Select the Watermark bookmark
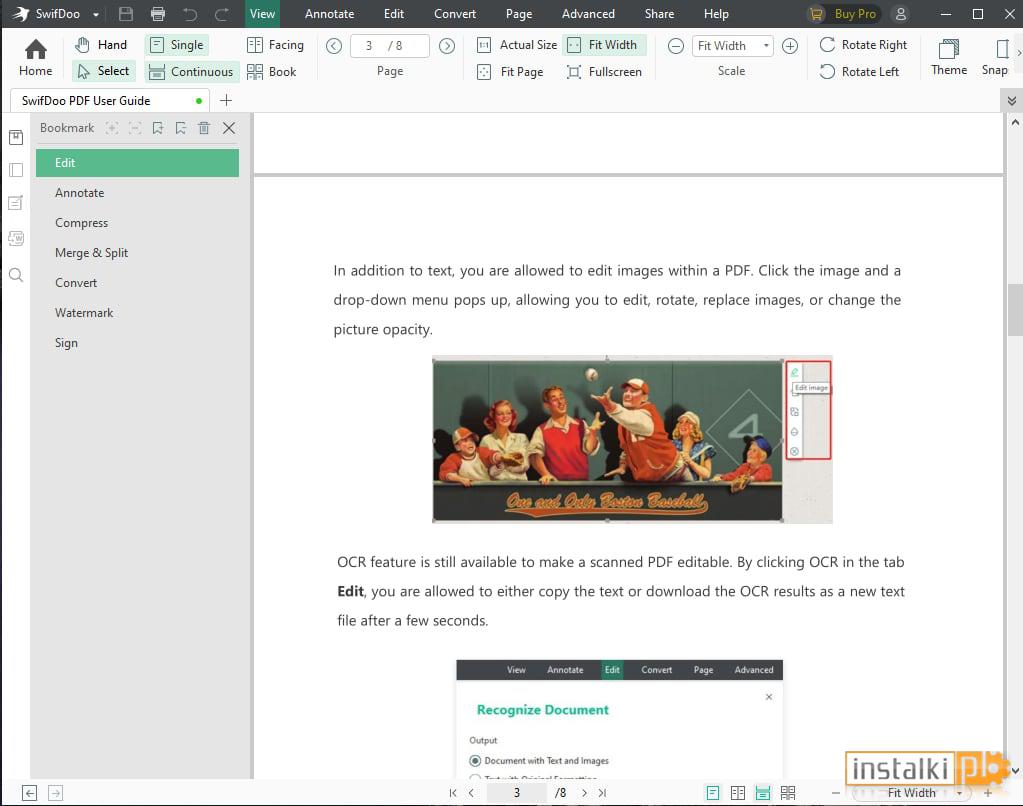The height and width of the screenshot is (806, 1023). [137, 313]
